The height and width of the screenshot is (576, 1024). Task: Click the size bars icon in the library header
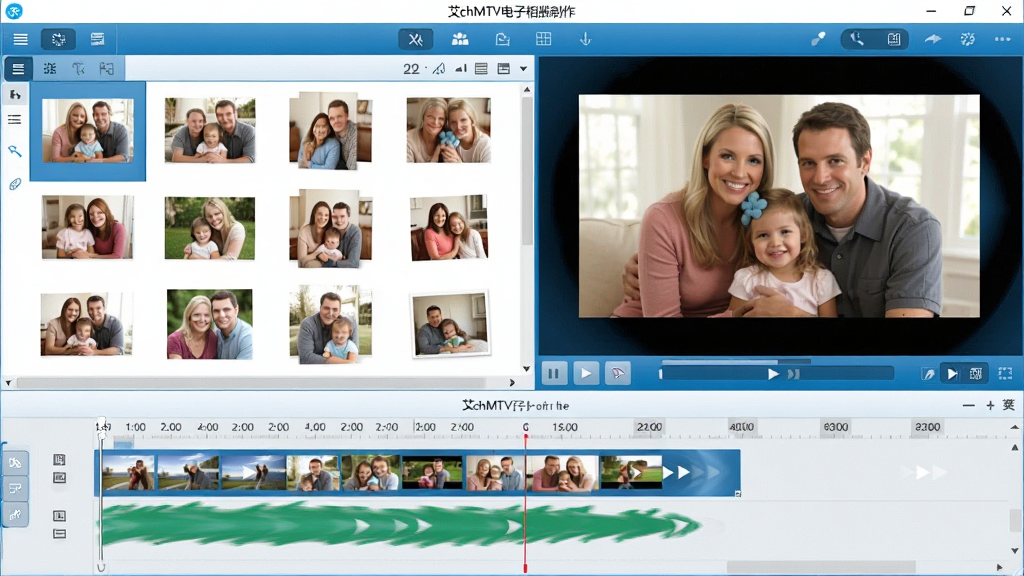click(461, 69)
